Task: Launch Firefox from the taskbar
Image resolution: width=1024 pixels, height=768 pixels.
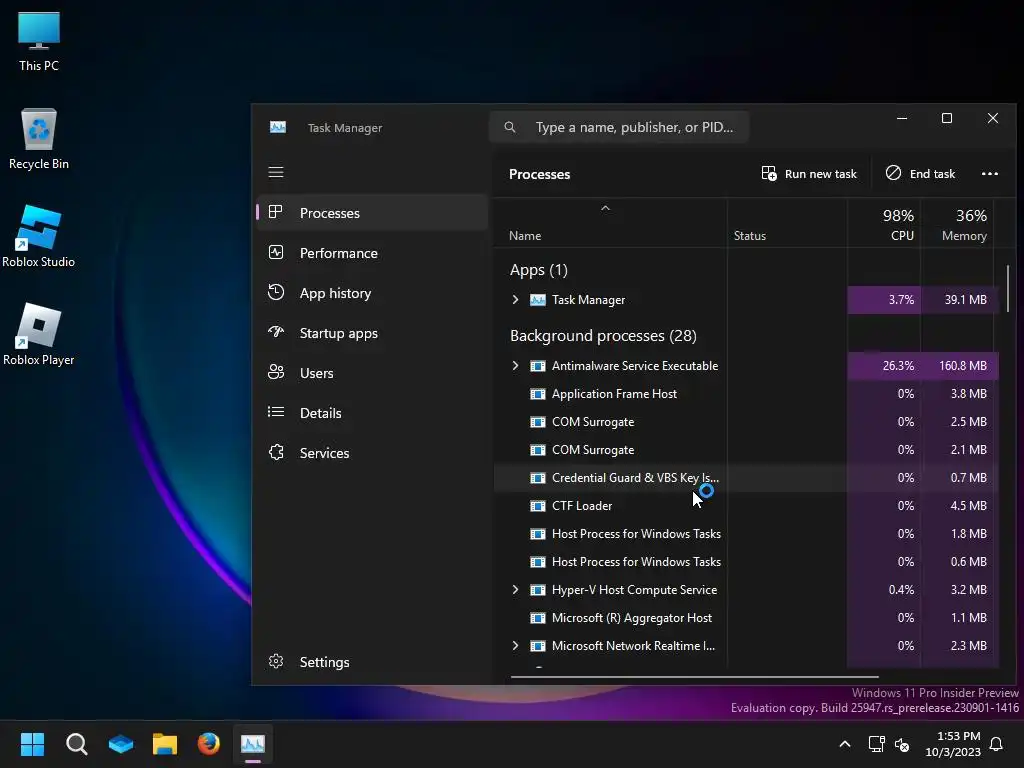Action: [208, 744]
